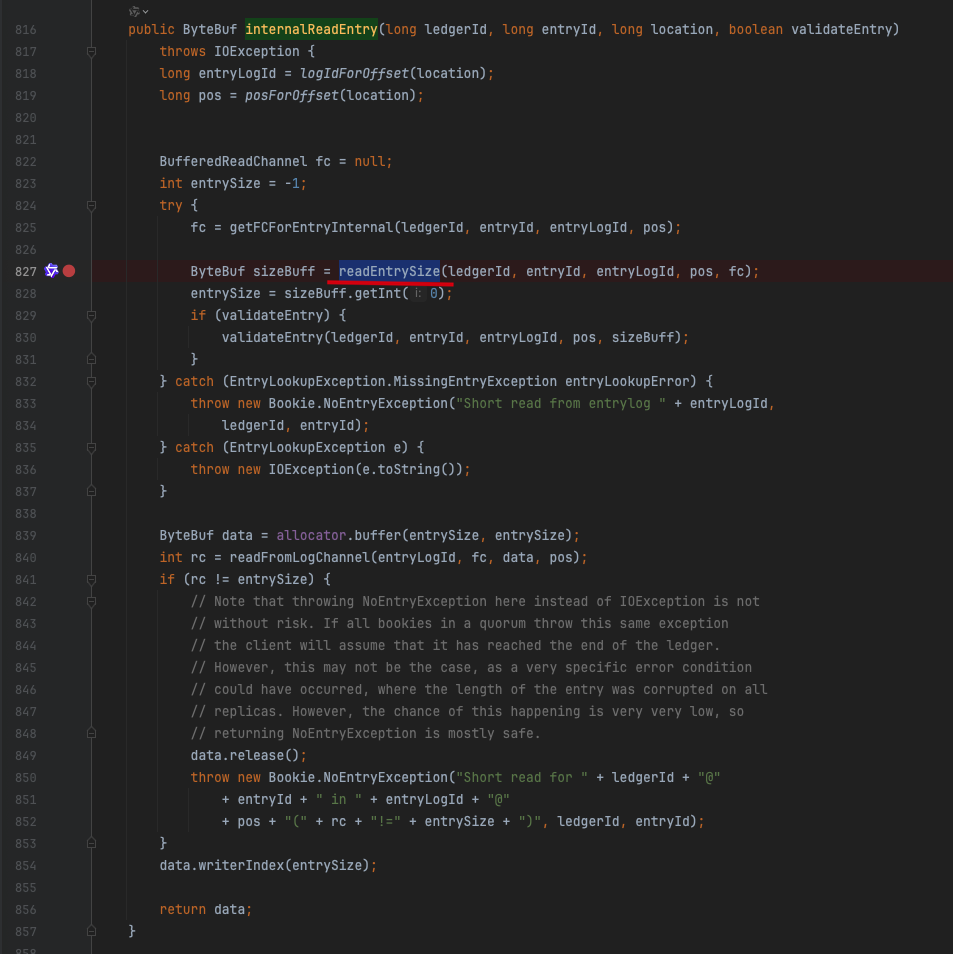Click line number 856 in the gutter
Screen dimensions: 953x954
[26, 910]
